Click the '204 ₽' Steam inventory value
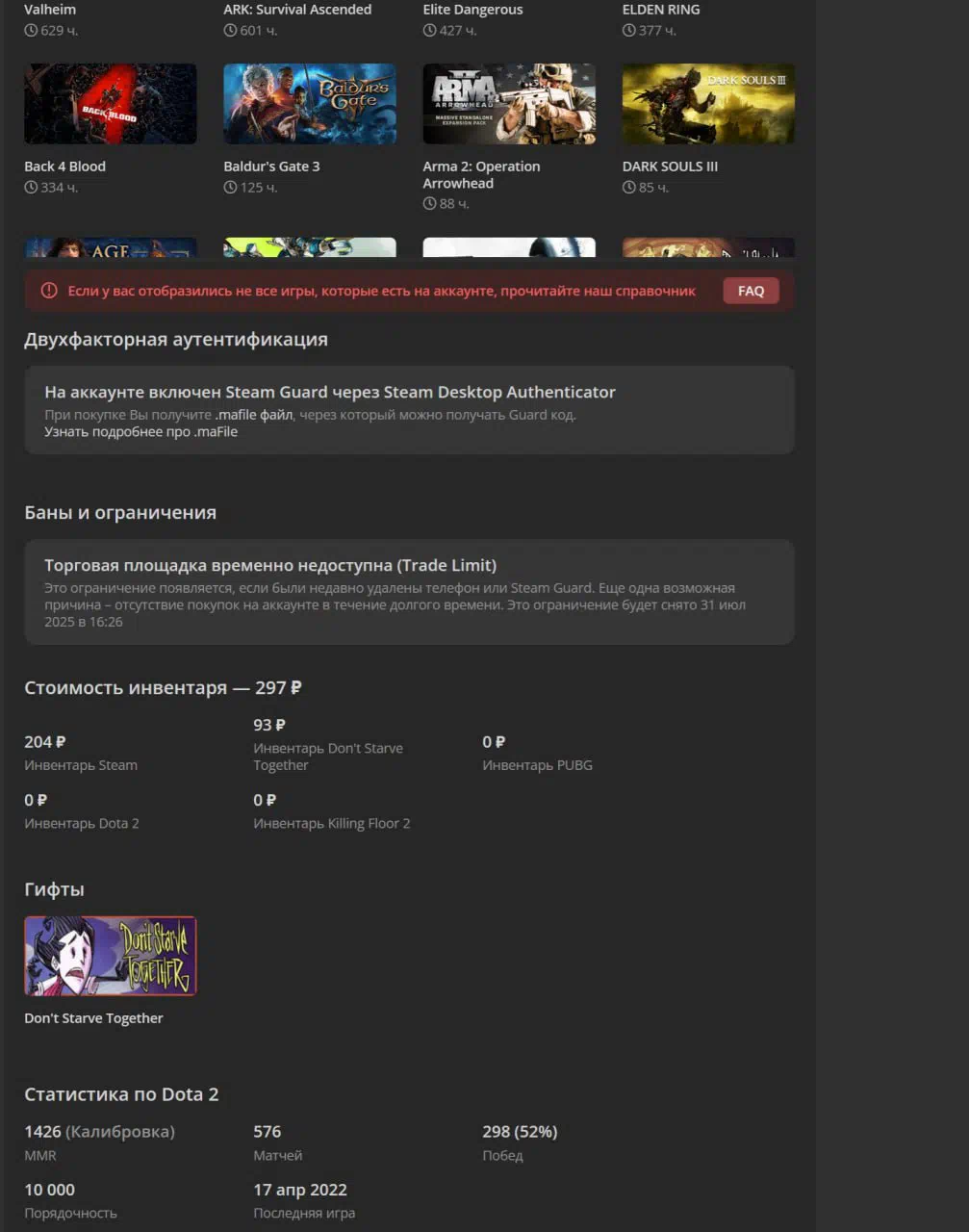Screen dimensions: 969x1232 tap(45, 742)
